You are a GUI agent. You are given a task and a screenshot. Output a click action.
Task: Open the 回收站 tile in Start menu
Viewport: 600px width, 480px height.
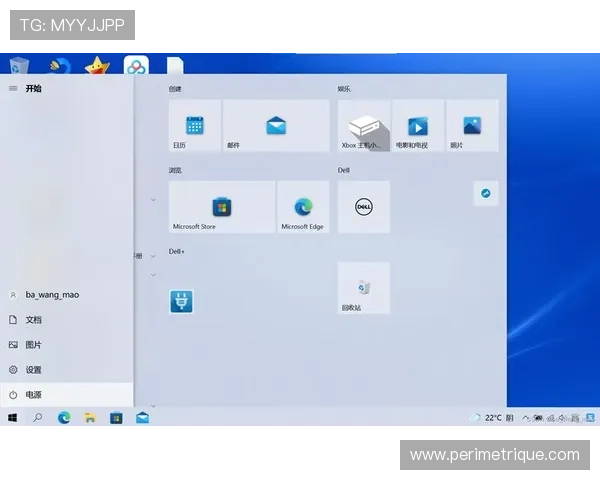coord(364,288)
